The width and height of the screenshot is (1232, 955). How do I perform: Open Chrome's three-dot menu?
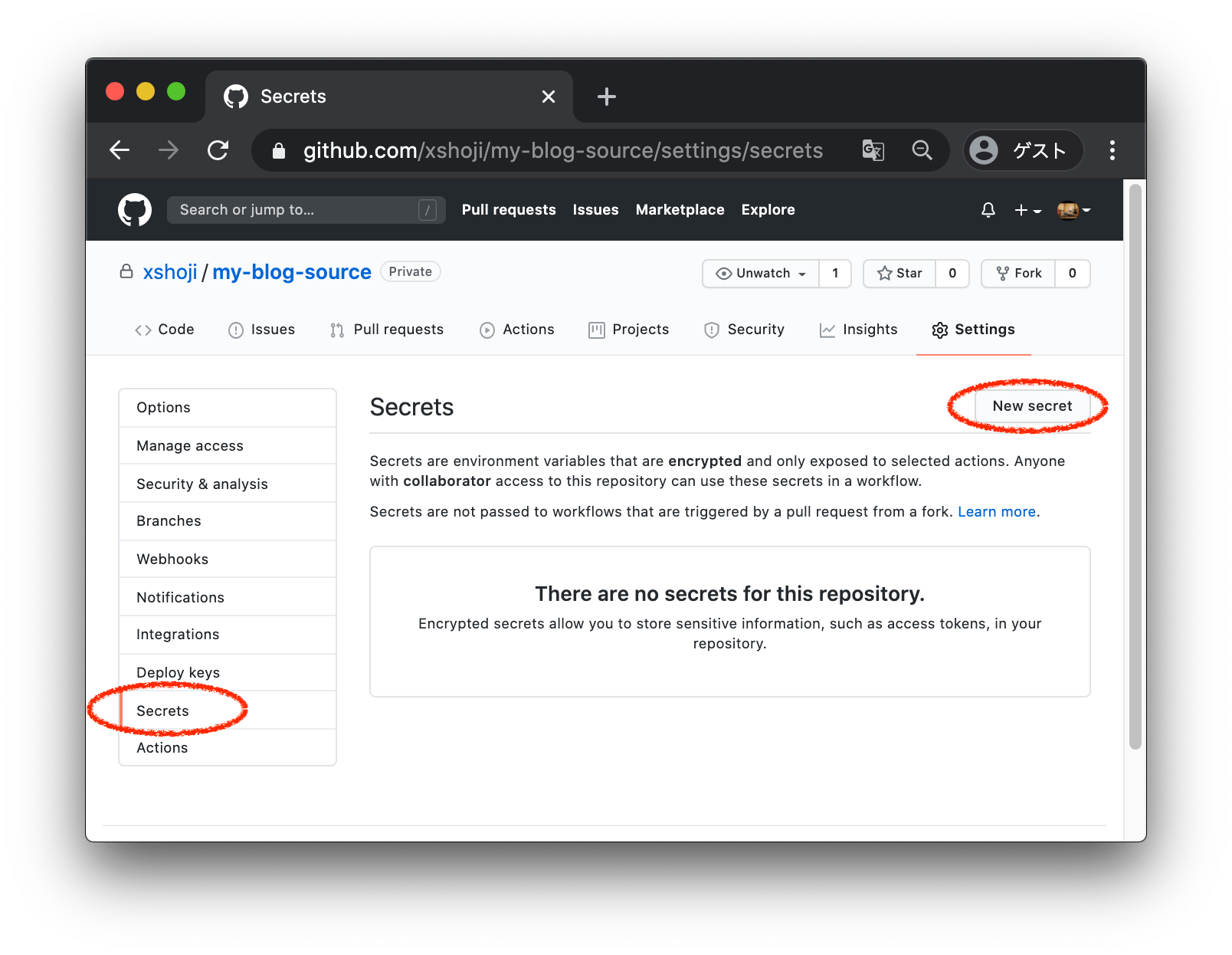coord(1112,150)
